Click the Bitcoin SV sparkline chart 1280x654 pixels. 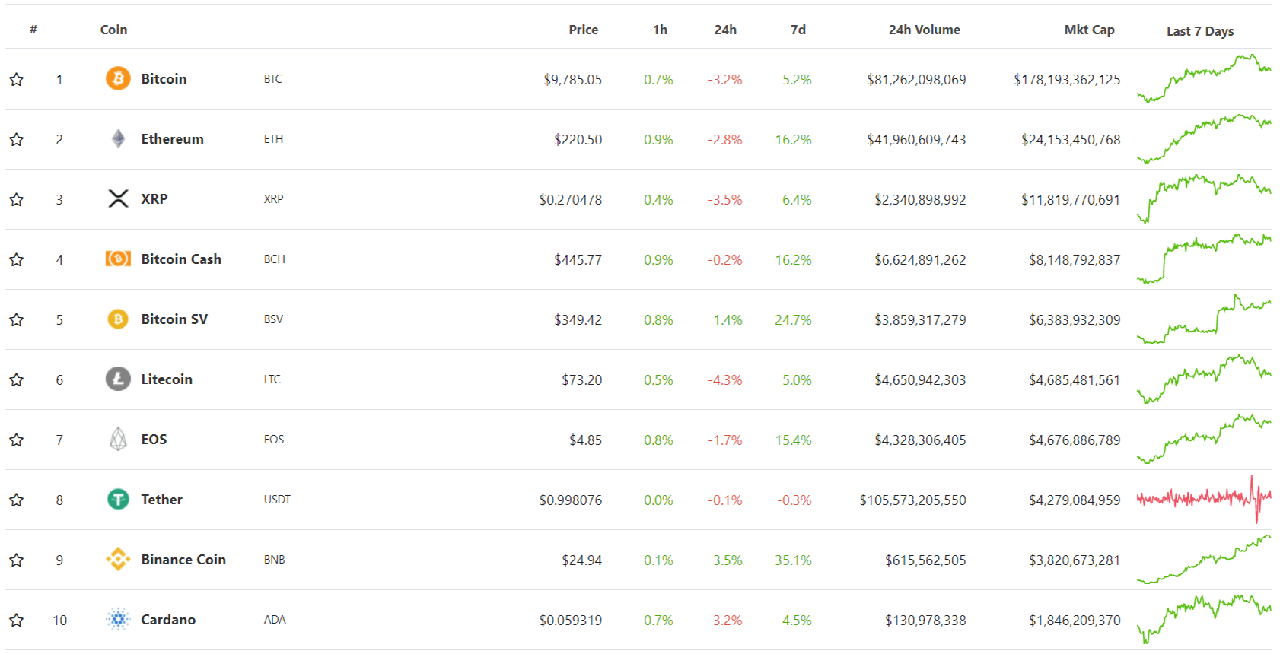(x=1204, y=318)
